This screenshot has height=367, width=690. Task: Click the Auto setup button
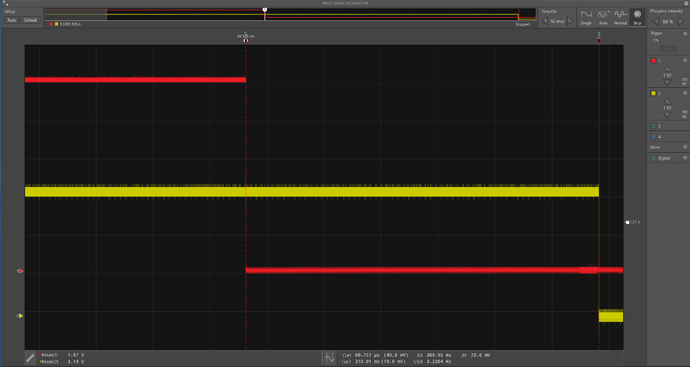tap(11, 20)
